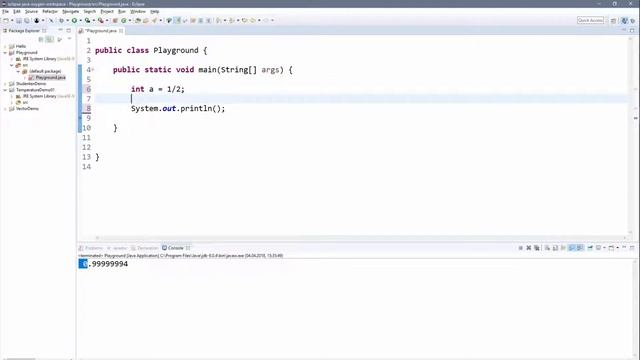Open the Run menu
Image resolution: width=640 pixels, height=360 pixels.
coord(122,11)
